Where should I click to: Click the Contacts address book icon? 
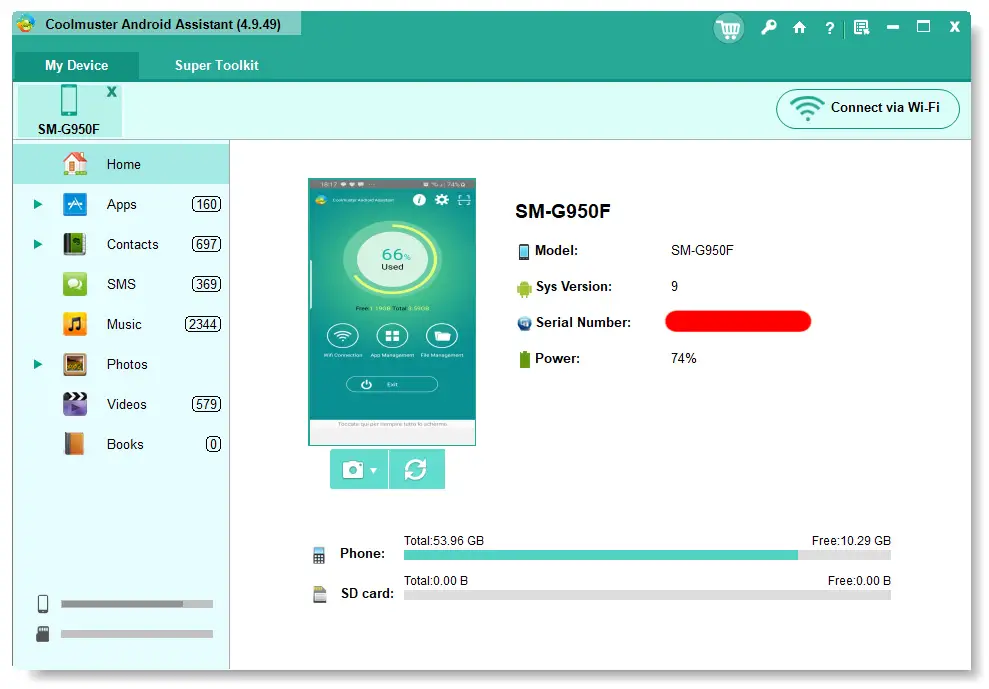pyautogui.click(x=75, y=244)
